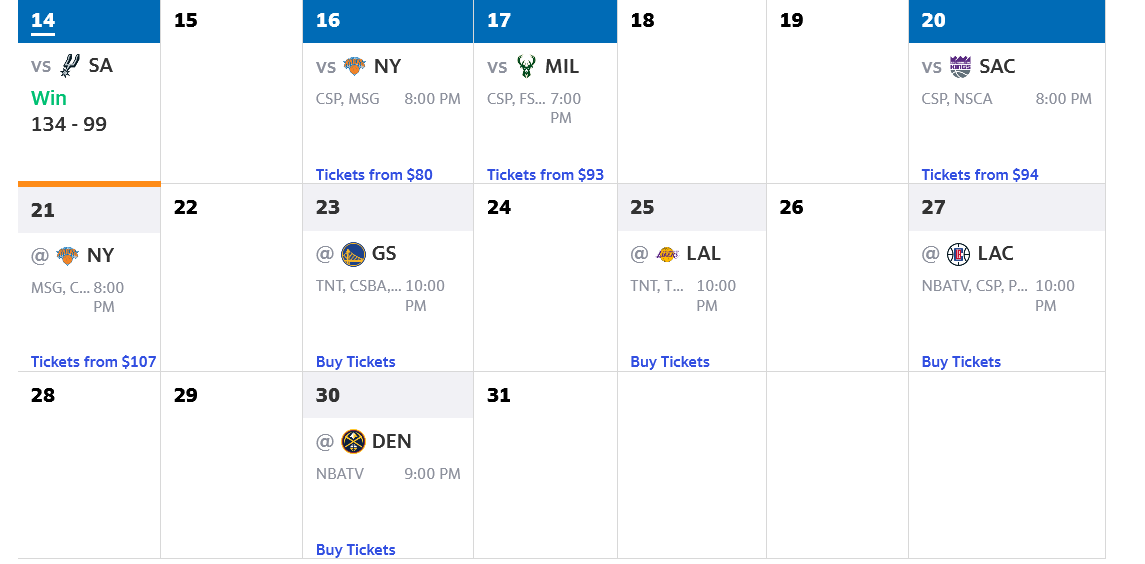Open 'Tickets from $94' link
Viewport: 1145px width, 564px height.
click(980, 175)
